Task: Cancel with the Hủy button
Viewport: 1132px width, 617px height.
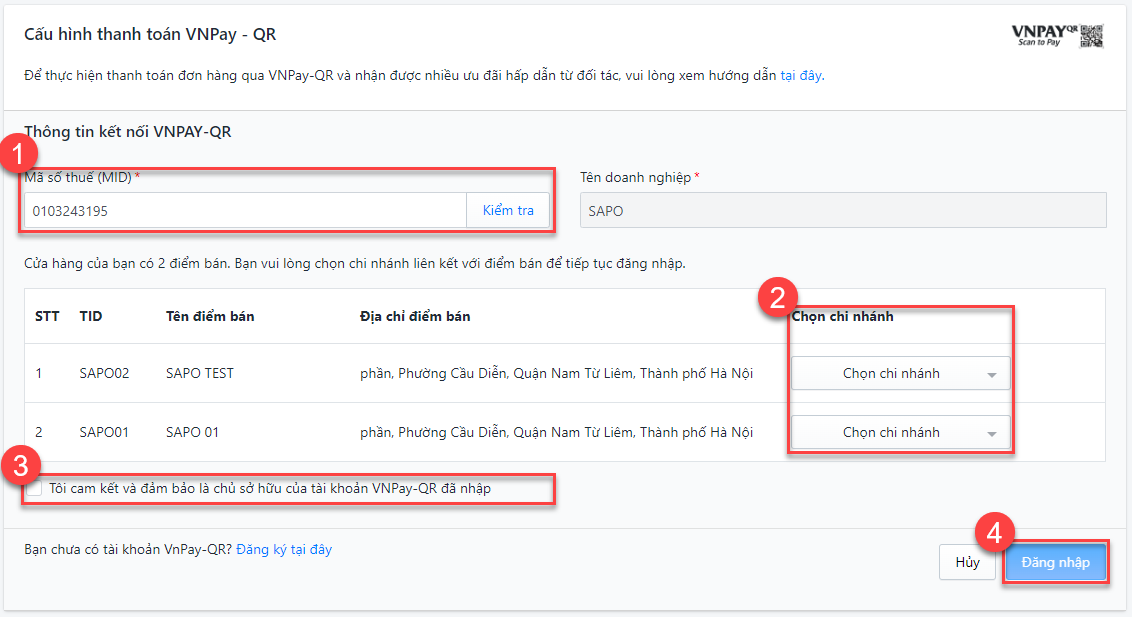Action: click(x=967, y=562)
